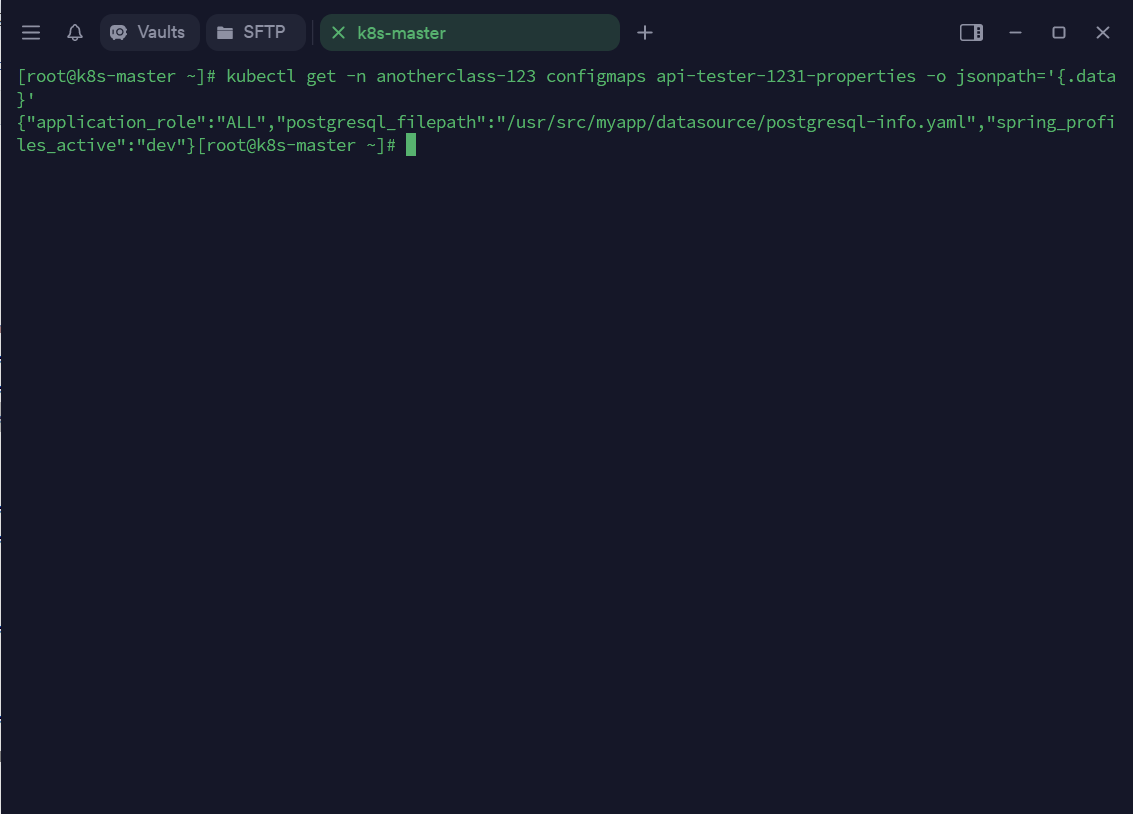Click "kubectl" in the command line
Viewport: 1133px width, 814px height.
coord(261,76)
